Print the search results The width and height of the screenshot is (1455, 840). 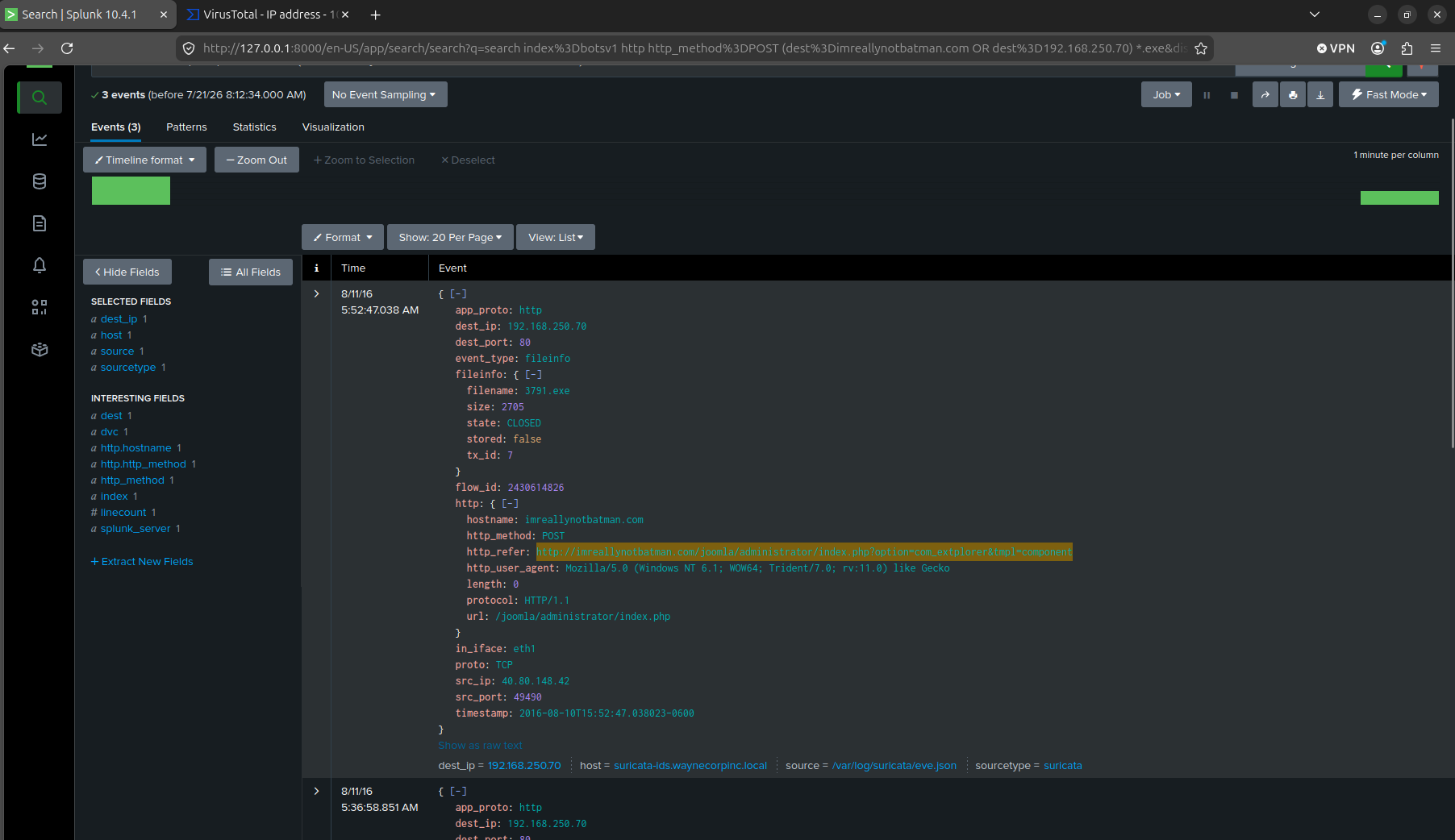pyautogui.click(x=1293, y=94)
